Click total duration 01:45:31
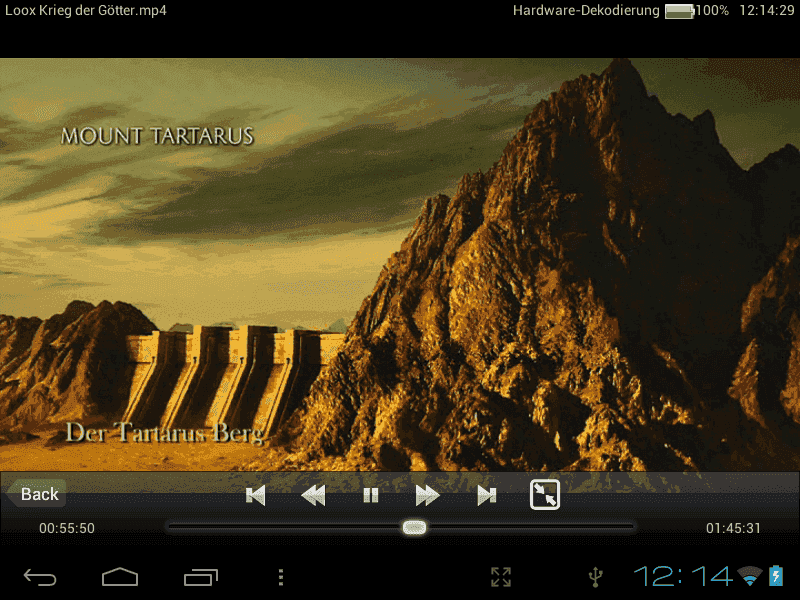The width and height of the screenshot is (800, 600). 733,528
